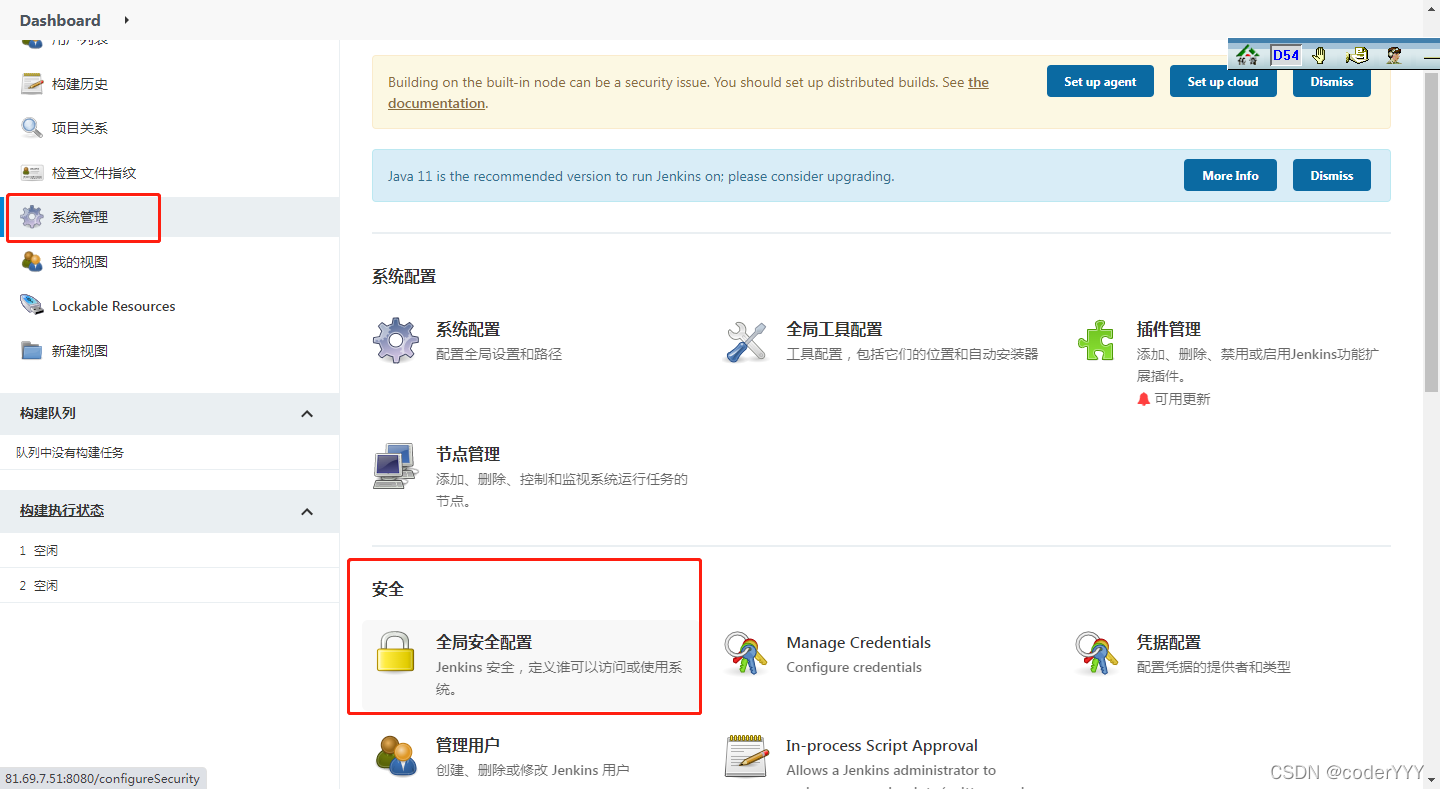Image resolution: width=1440 pixels, height=789 pixels.
Task: Collapse the 构建队列 section
Action: pos(307,413)
